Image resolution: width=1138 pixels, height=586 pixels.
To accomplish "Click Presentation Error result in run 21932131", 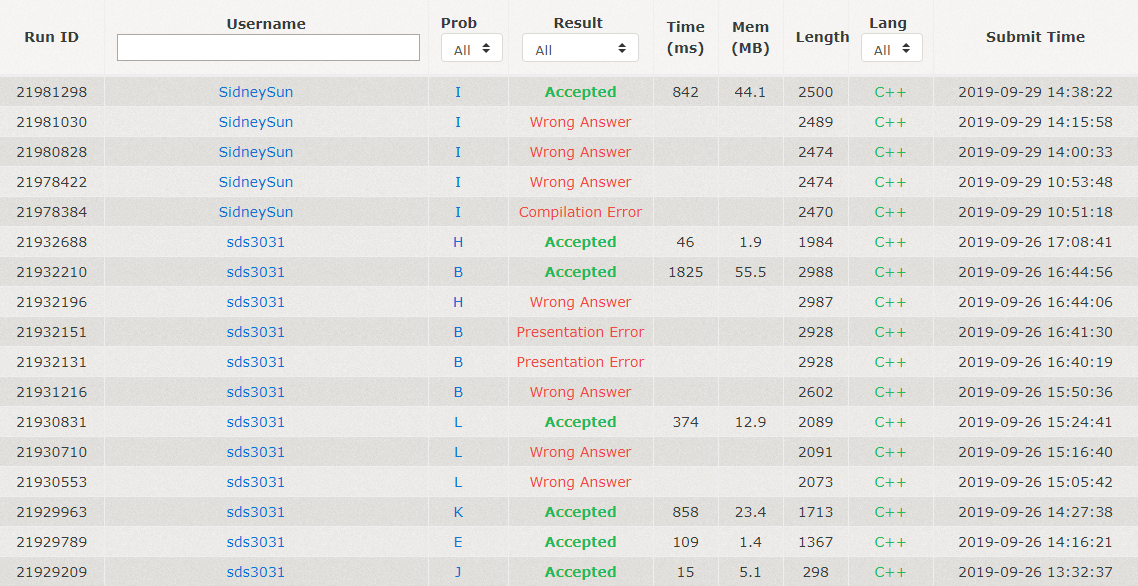I will 580,362.
